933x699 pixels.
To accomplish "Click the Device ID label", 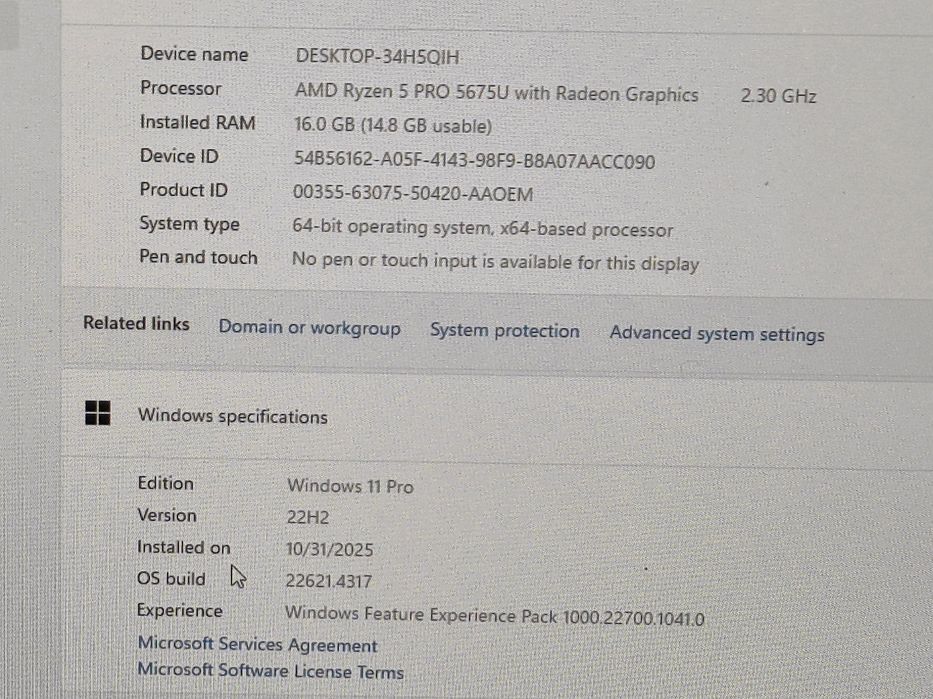I will pyautogui.click(x=179, y=156).
